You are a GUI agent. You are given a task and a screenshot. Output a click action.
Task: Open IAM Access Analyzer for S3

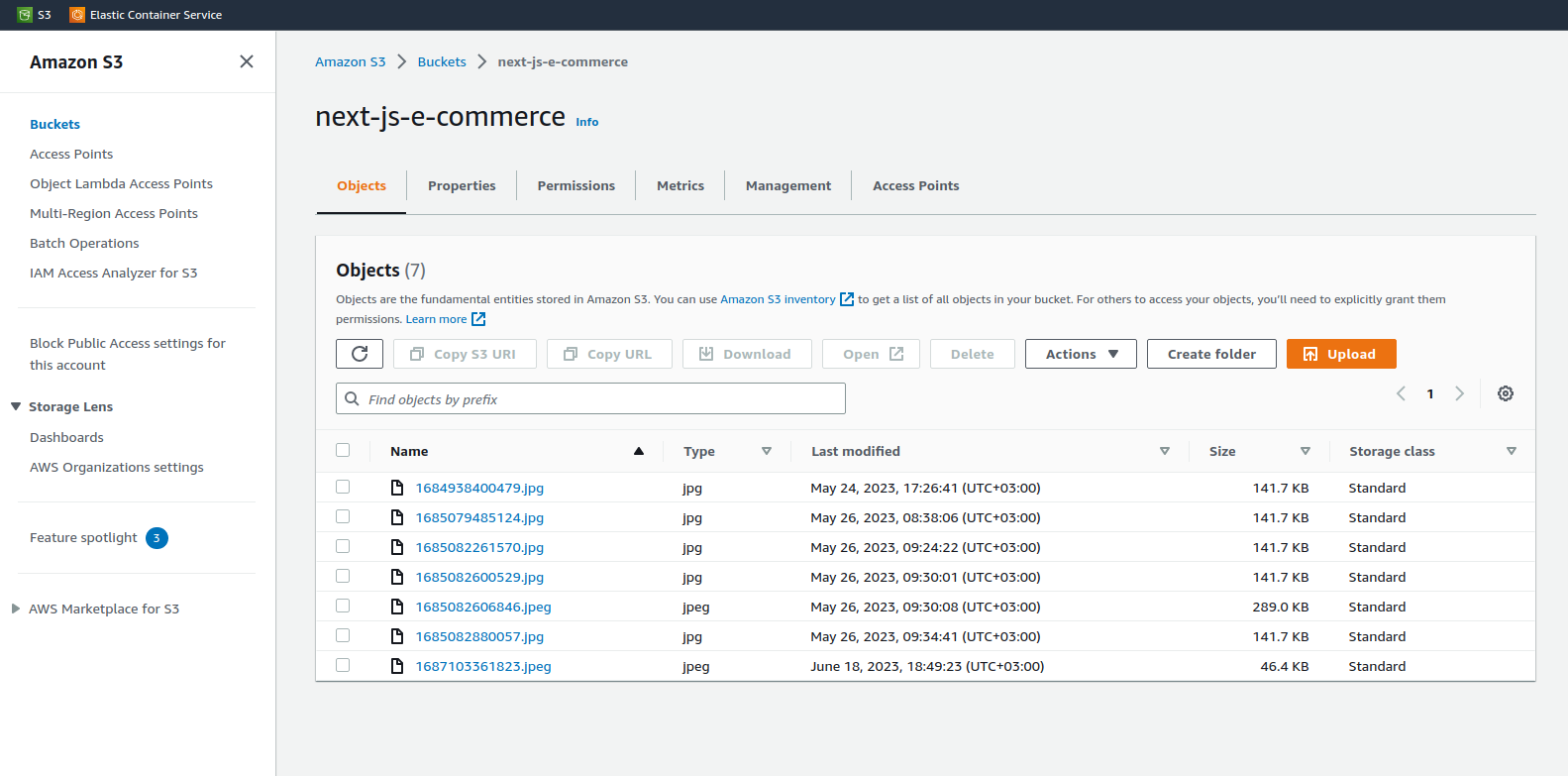tap(114, 273)
